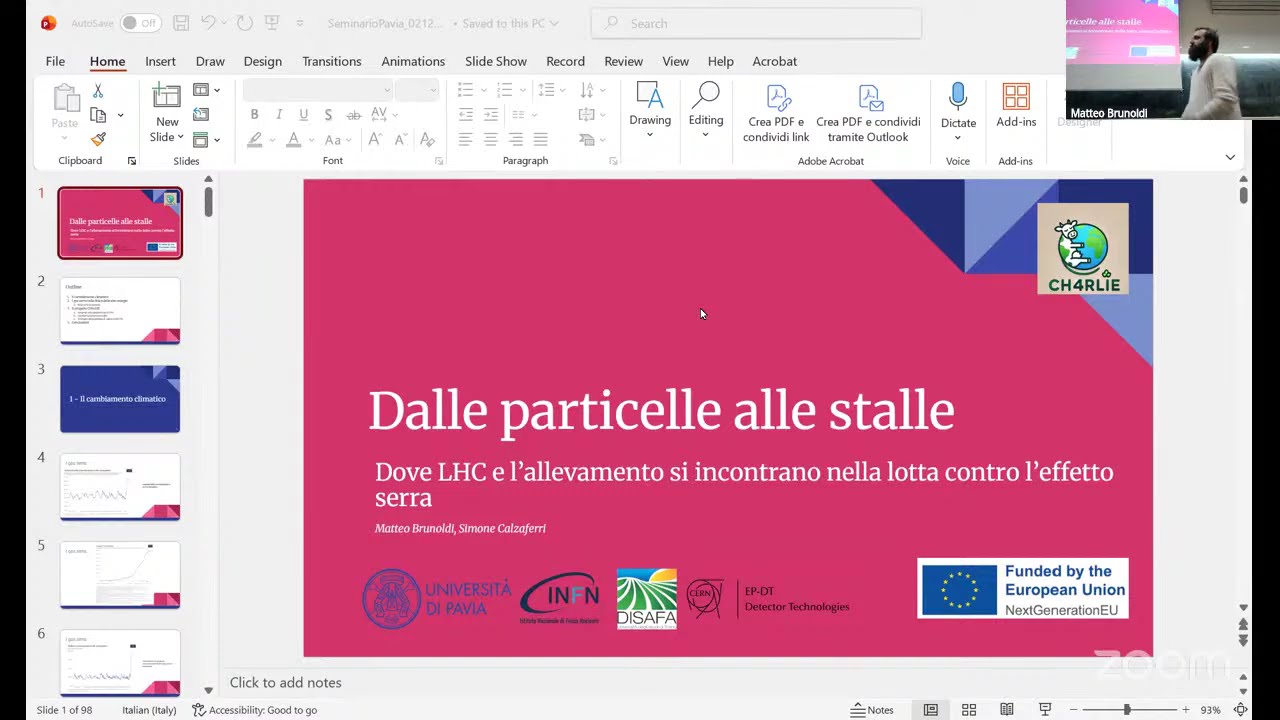Screen dimensions: 1280x720
Task: Apply Strikethrough formatting
Action: pyautogui.click(x=353, y=115)
